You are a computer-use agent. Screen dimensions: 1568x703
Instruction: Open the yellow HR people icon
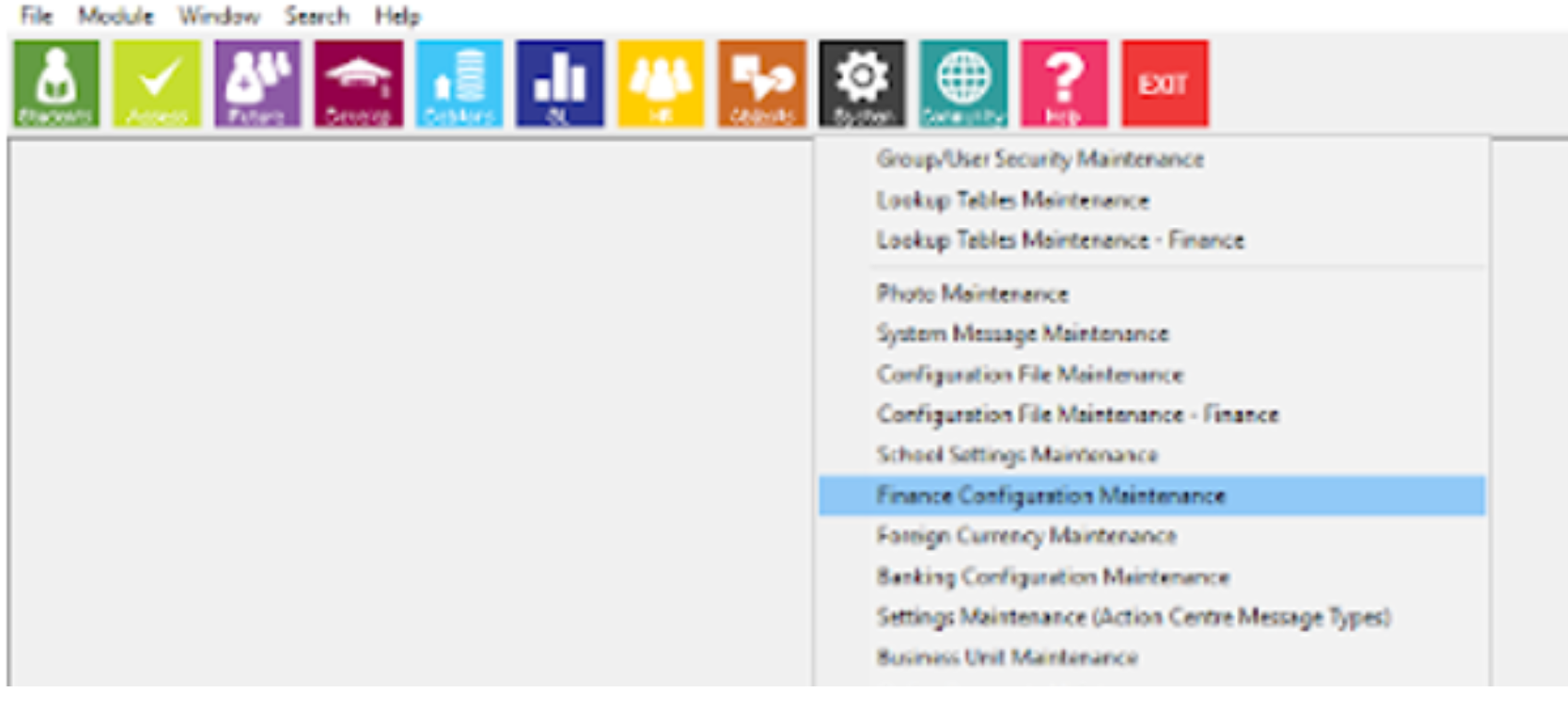[660, 84]
